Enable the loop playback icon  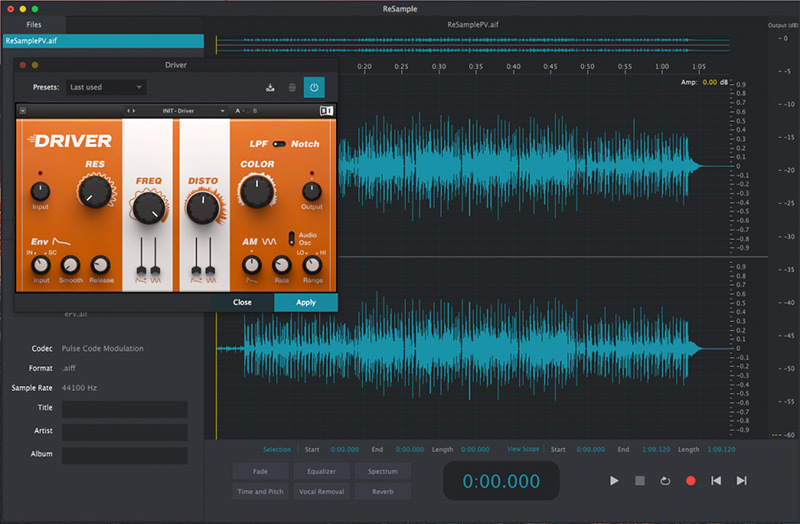(665, 481)
